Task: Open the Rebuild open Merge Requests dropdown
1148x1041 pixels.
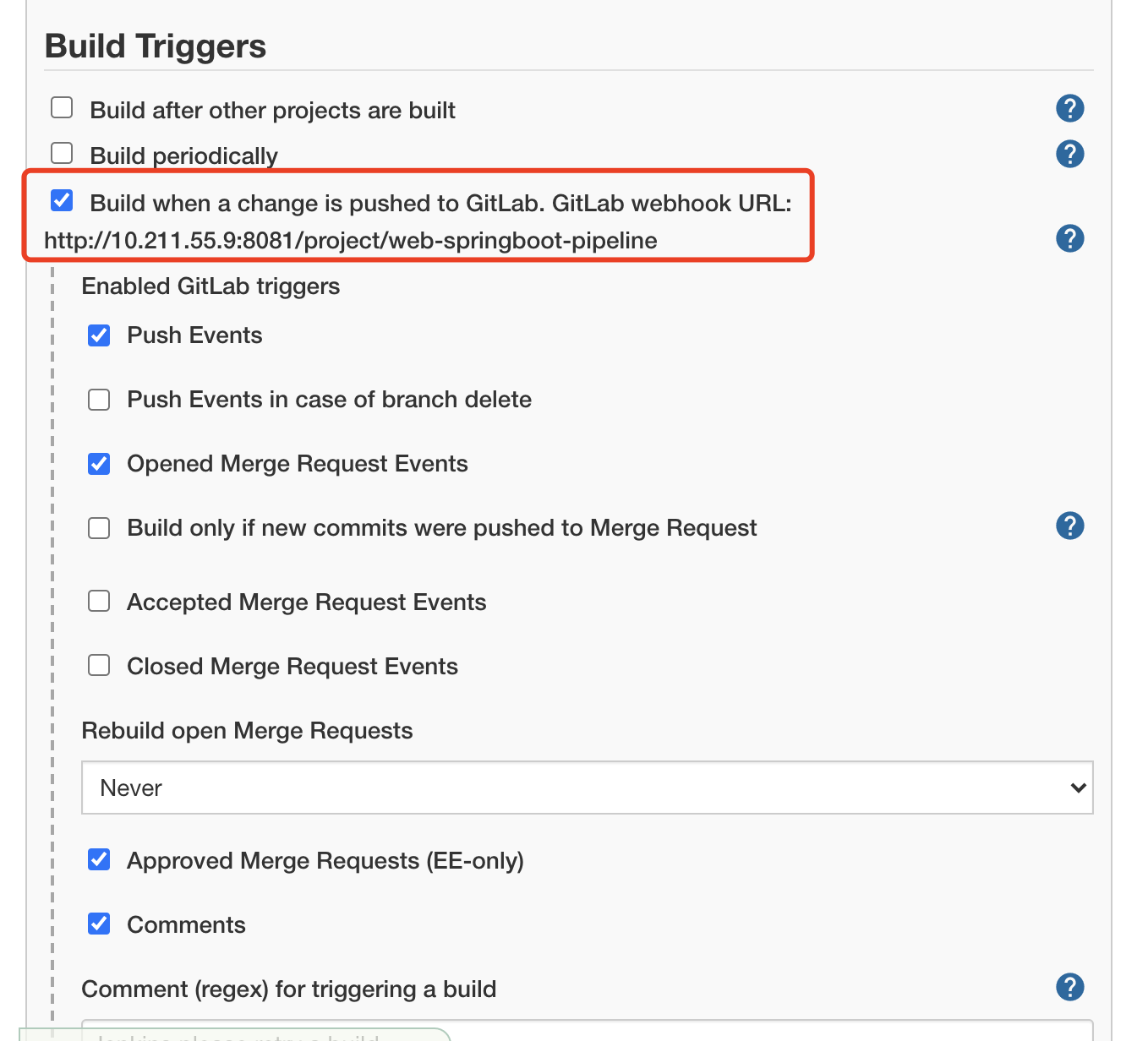Action: point(587,788)
